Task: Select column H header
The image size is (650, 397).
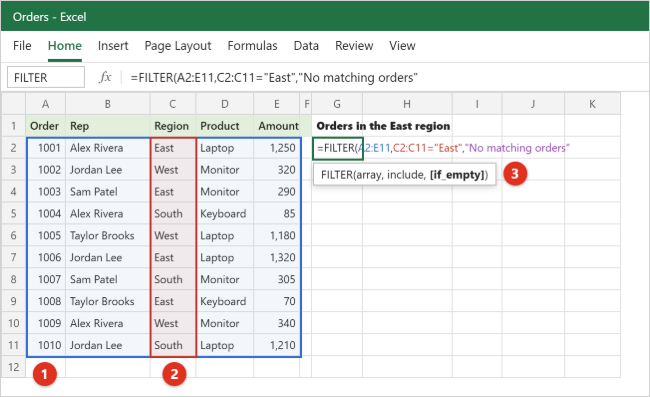Action: click(x=407, y=104)
